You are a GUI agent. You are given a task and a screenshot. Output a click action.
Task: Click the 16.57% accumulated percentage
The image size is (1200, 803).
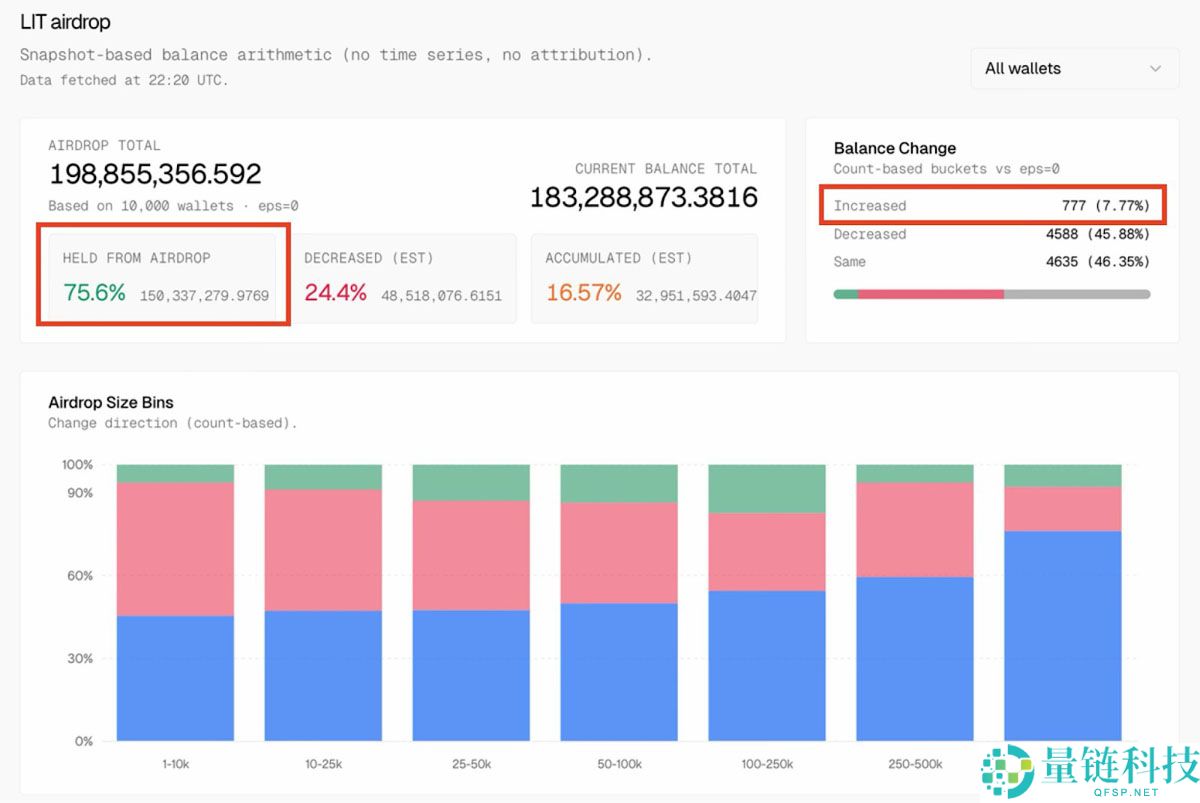coord(583,293)
